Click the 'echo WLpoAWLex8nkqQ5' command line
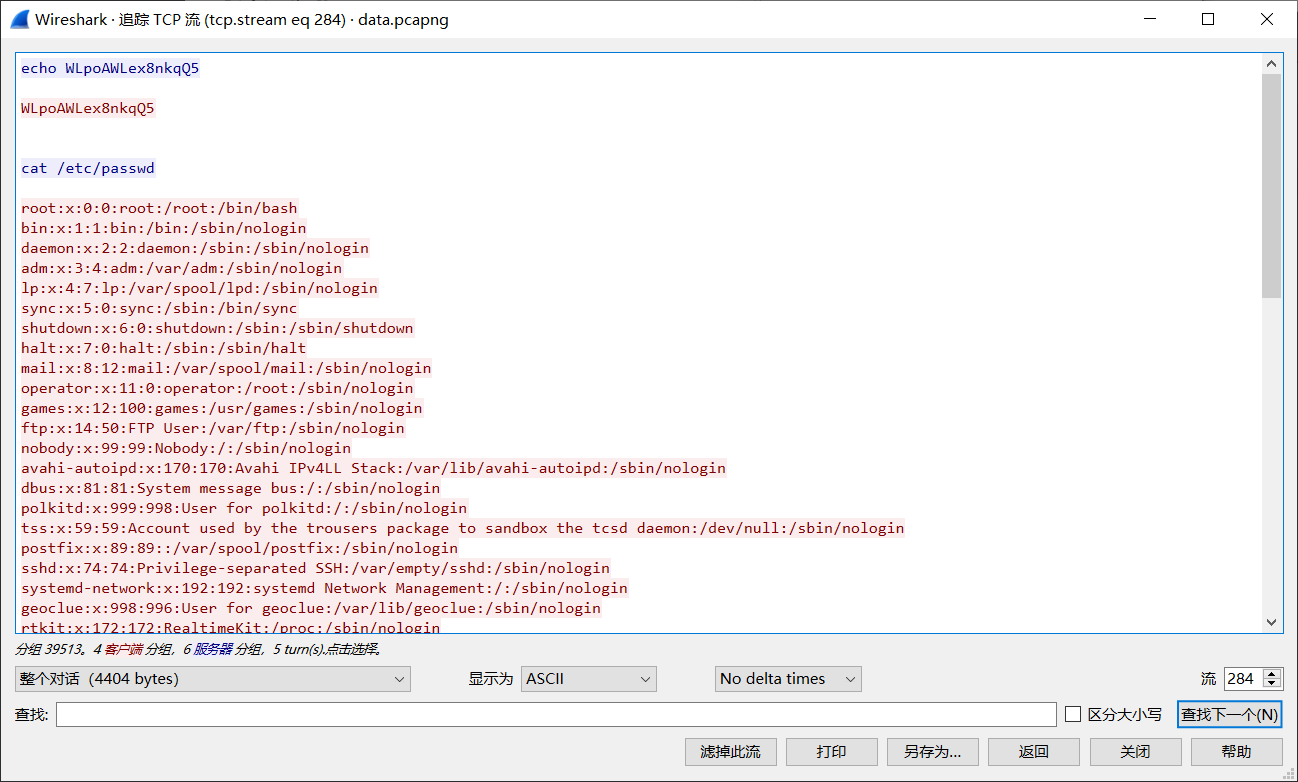The width and height of the screenshot is (1298, 782). pyautogui.click(x=110, y=68)
